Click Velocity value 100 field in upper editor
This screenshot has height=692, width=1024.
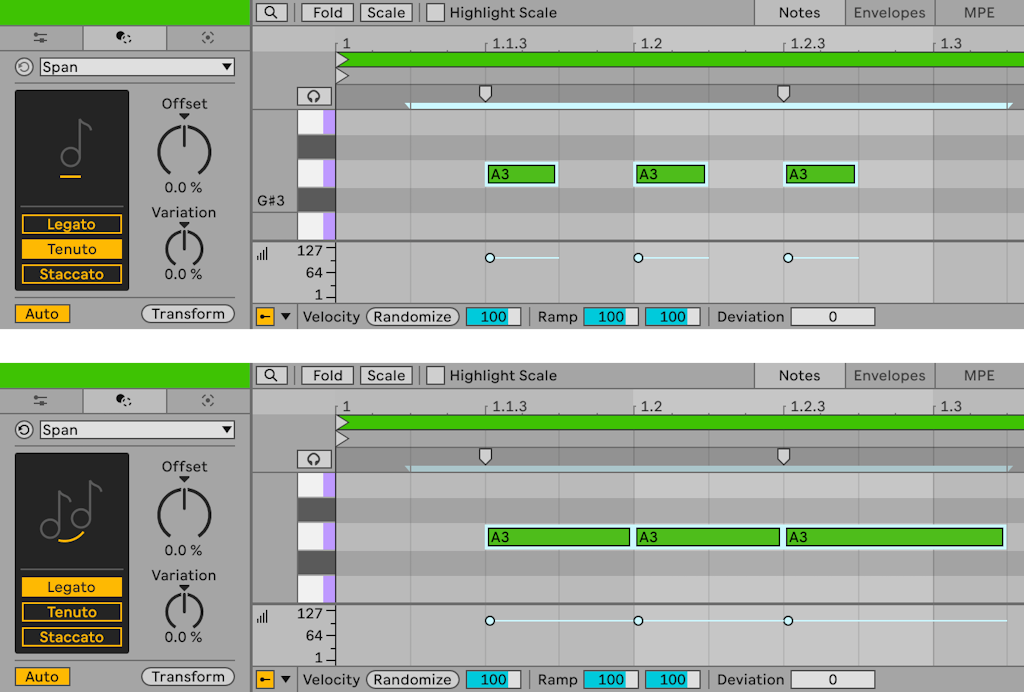[x=494, y=317]
